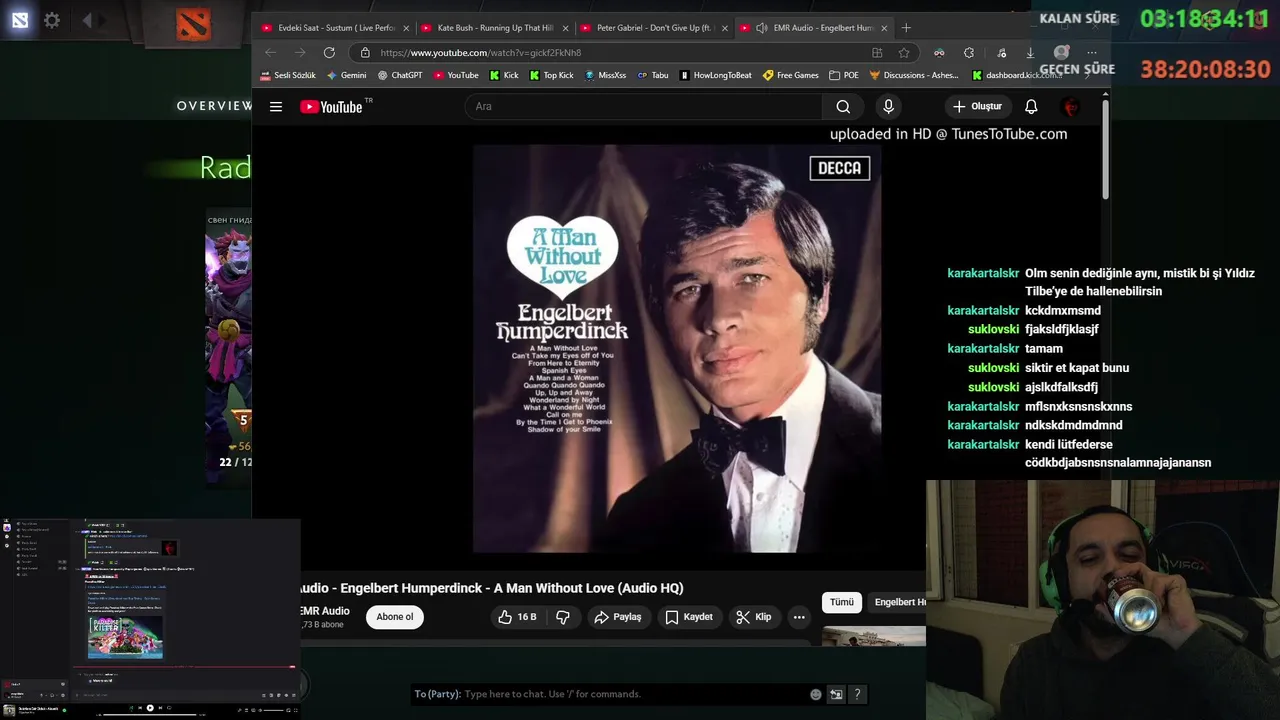Go back using the browser back arrow
Screen dimensions: 1280x720
tap(270, 53)
